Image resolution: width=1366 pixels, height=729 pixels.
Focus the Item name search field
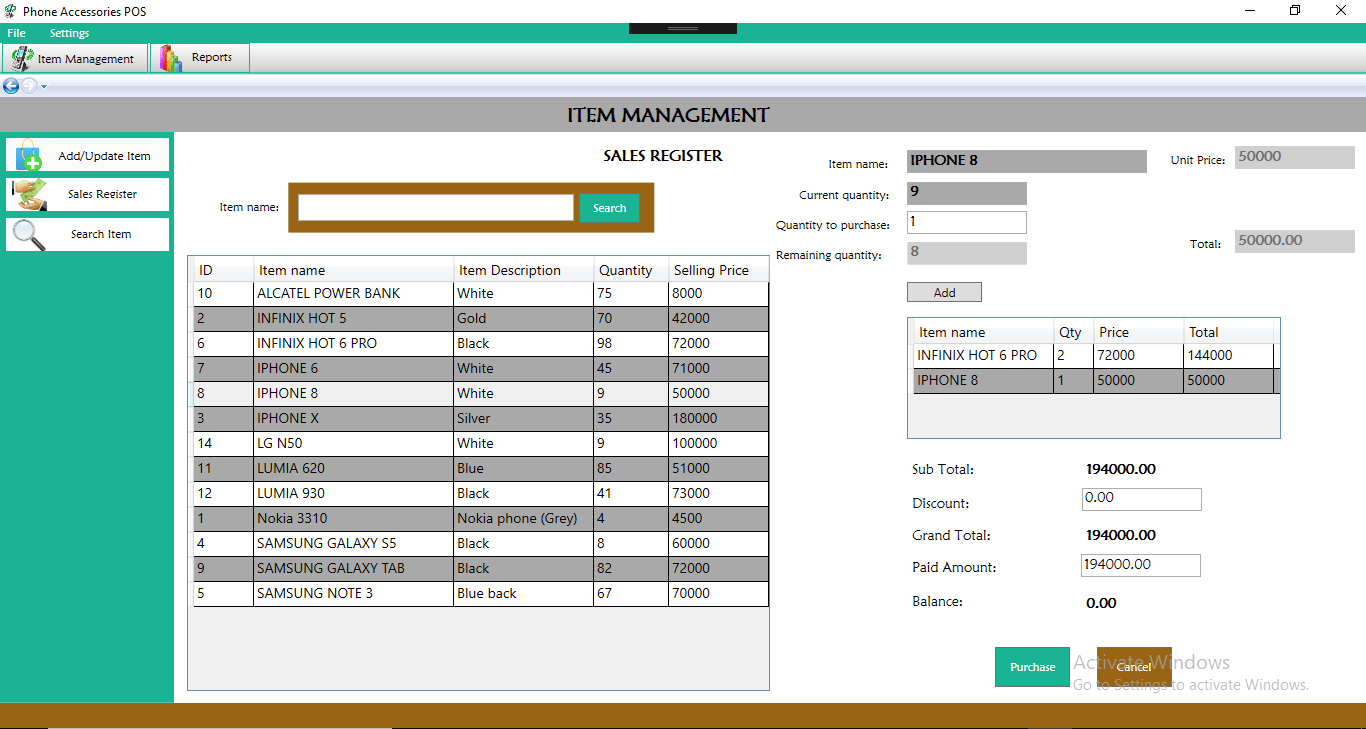point(436,207)
